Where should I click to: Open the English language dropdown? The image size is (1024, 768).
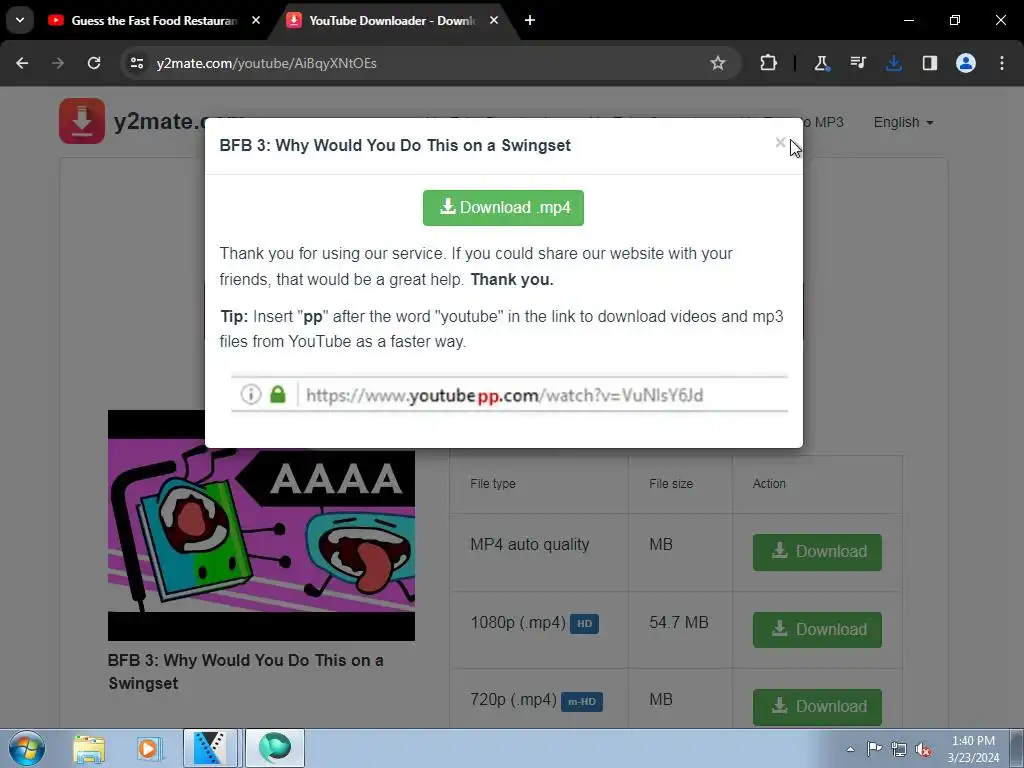(x=903, y=122)
